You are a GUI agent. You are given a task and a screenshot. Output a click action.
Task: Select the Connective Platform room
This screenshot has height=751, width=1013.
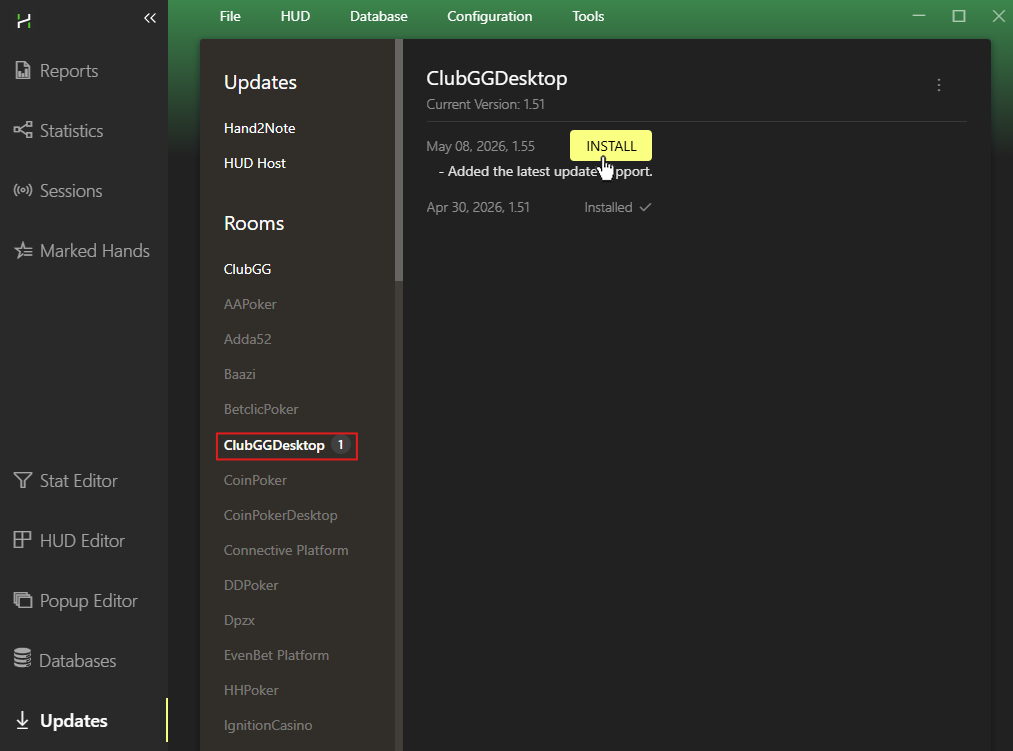tap(286, 550)
